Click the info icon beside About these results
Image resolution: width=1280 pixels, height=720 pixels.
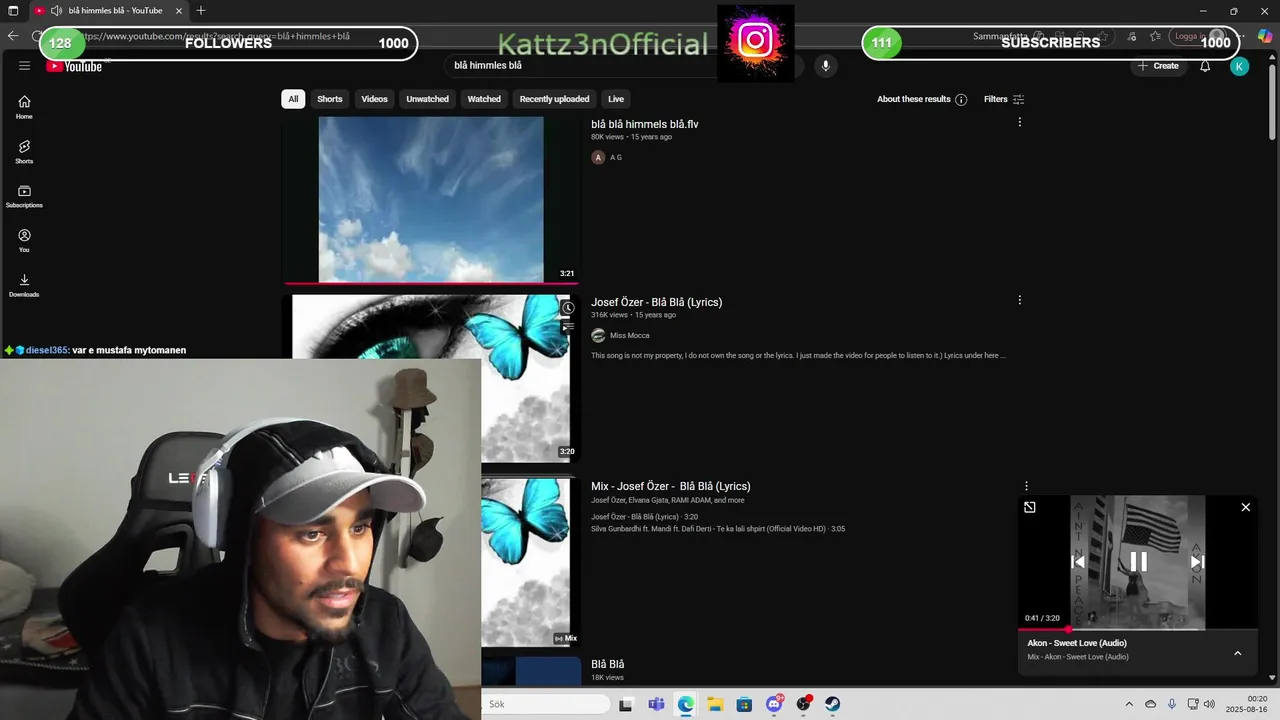961,99
